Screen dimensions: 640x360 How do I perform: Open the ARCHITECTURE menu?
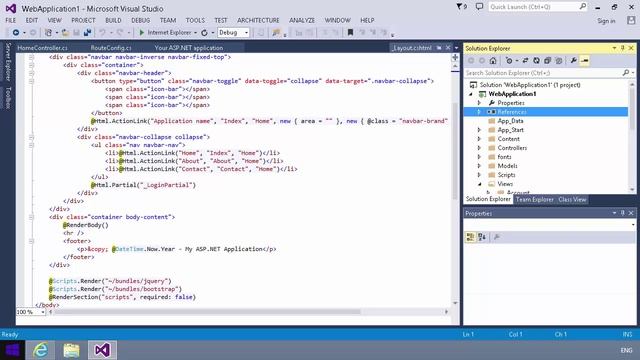[x=258, y=20]
